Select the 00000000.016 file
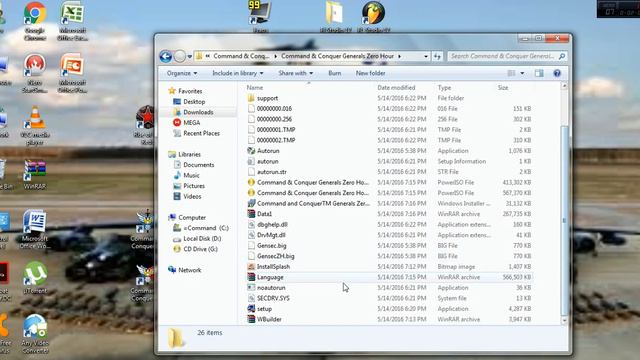This screenshot has height=360, width=640. pyautogui.click(x=274, y=109)
